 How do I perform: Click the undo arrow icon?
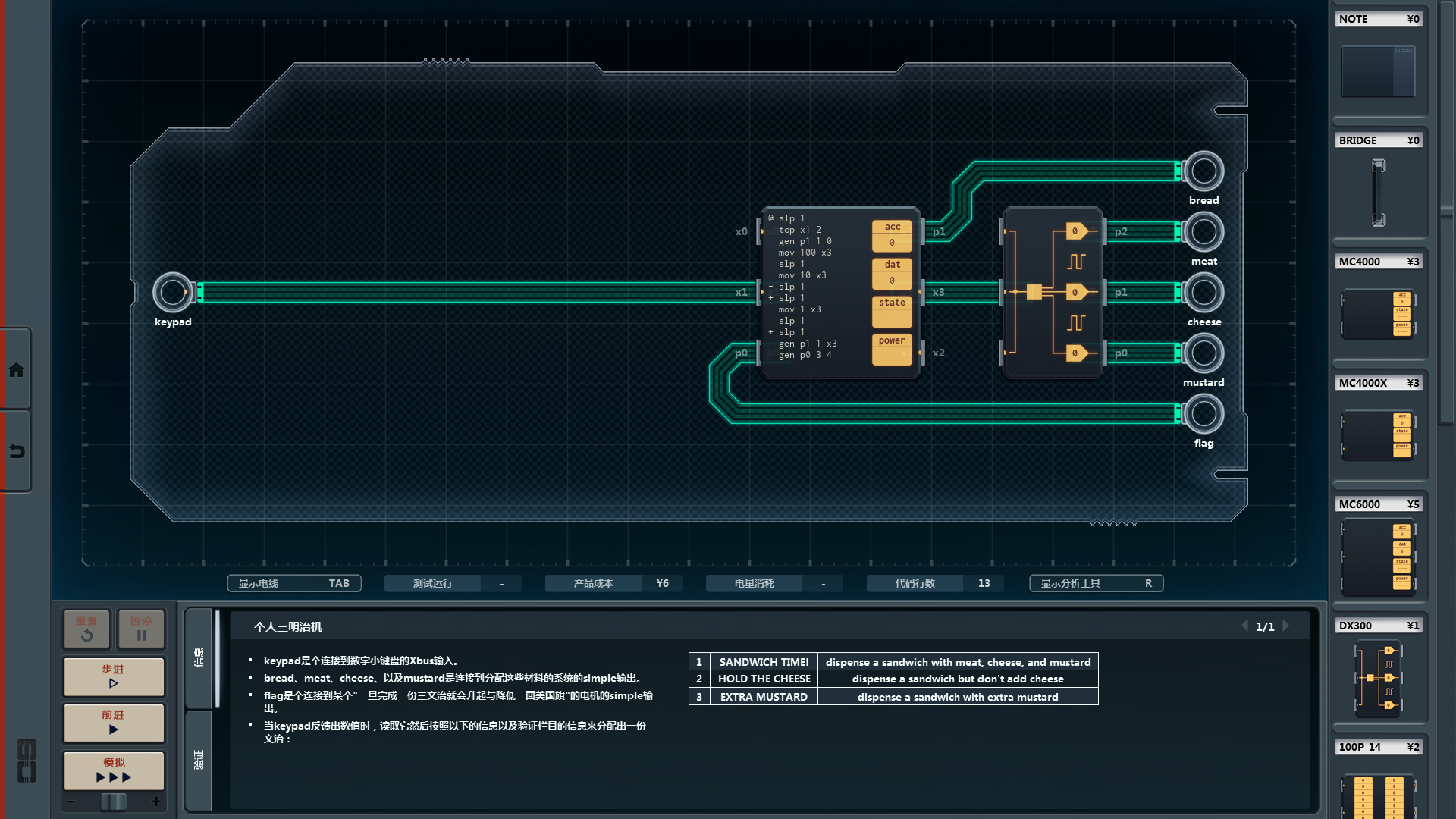click(16, 451)
